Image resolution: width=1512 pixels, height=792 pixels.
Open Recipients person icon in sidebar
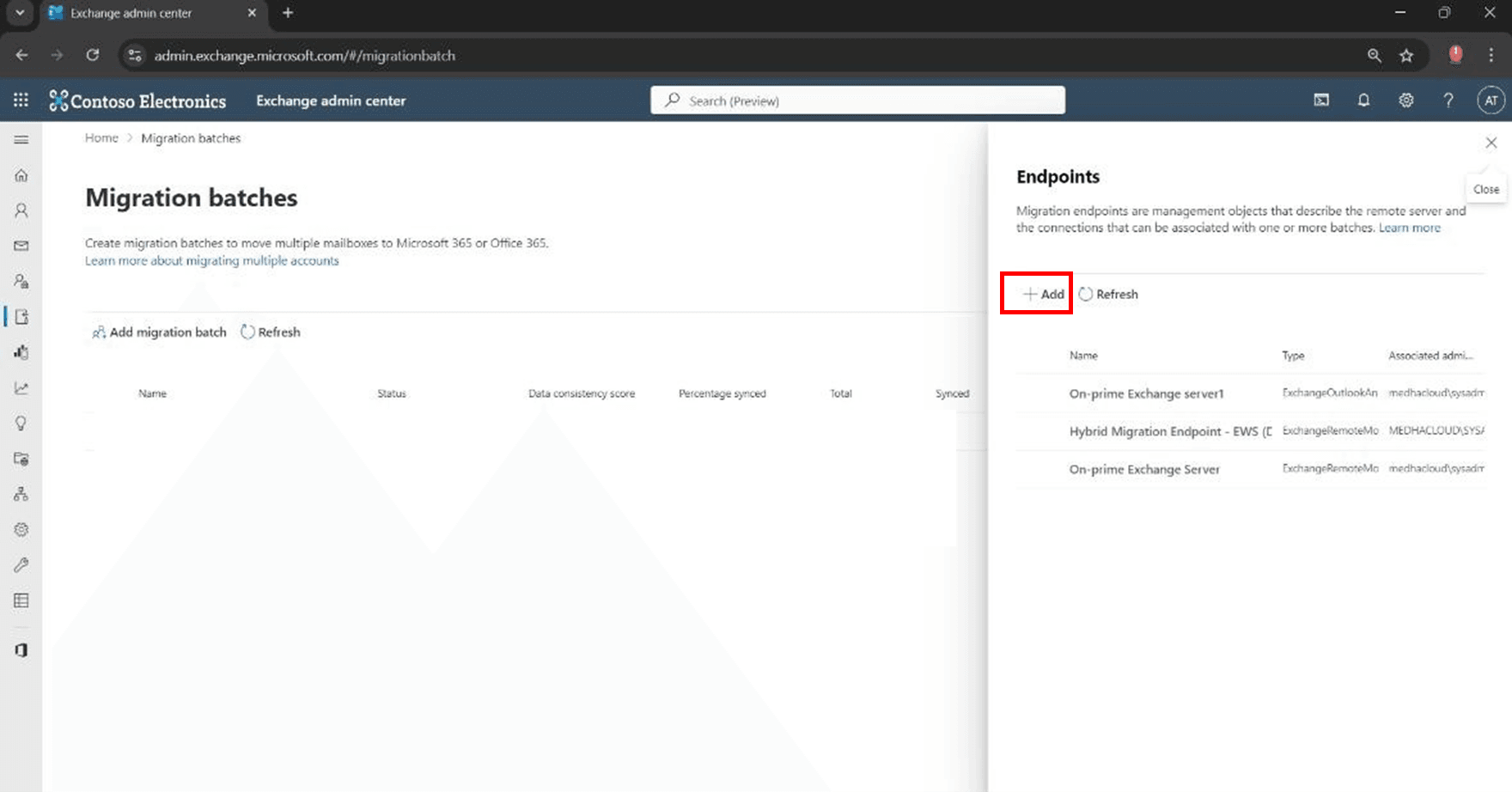pos(21,210)
